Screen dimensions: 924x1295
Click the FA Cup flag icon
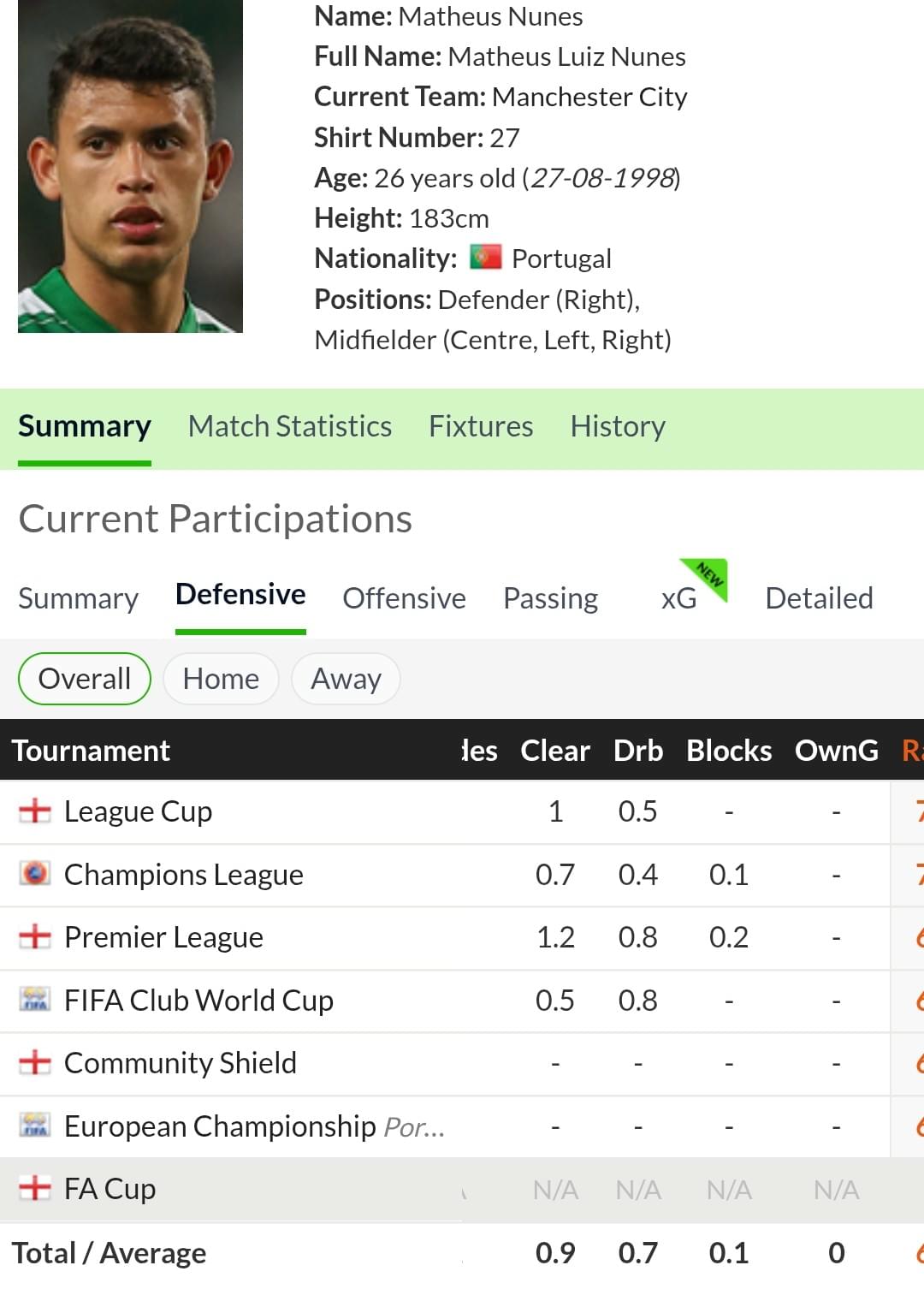click(x=35, y=1188)
